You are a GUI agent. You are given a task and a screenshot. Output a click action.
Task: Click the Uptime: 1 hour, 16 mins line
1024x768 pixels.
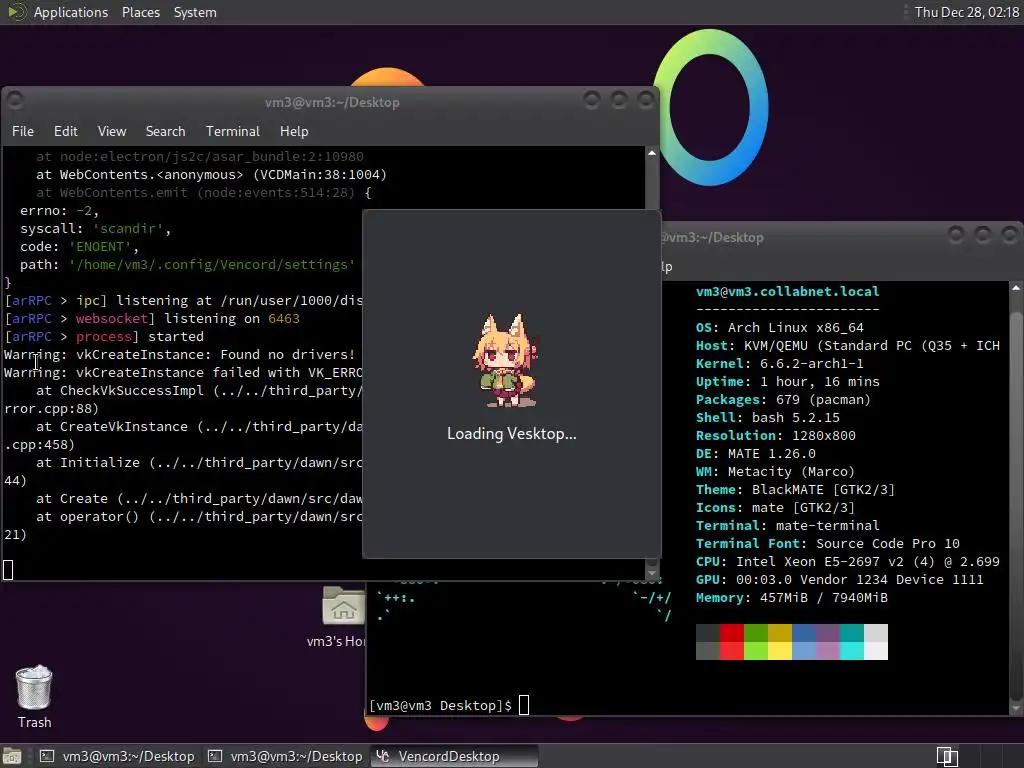point(788,381)
